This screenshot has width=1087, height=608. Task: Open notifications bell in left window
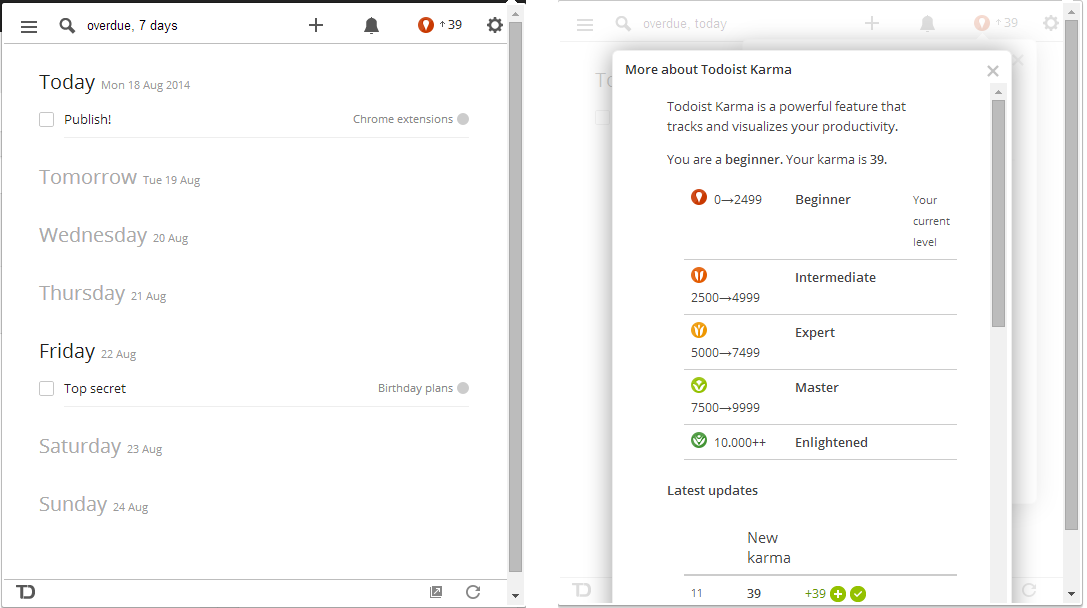[x=372, y=26]
